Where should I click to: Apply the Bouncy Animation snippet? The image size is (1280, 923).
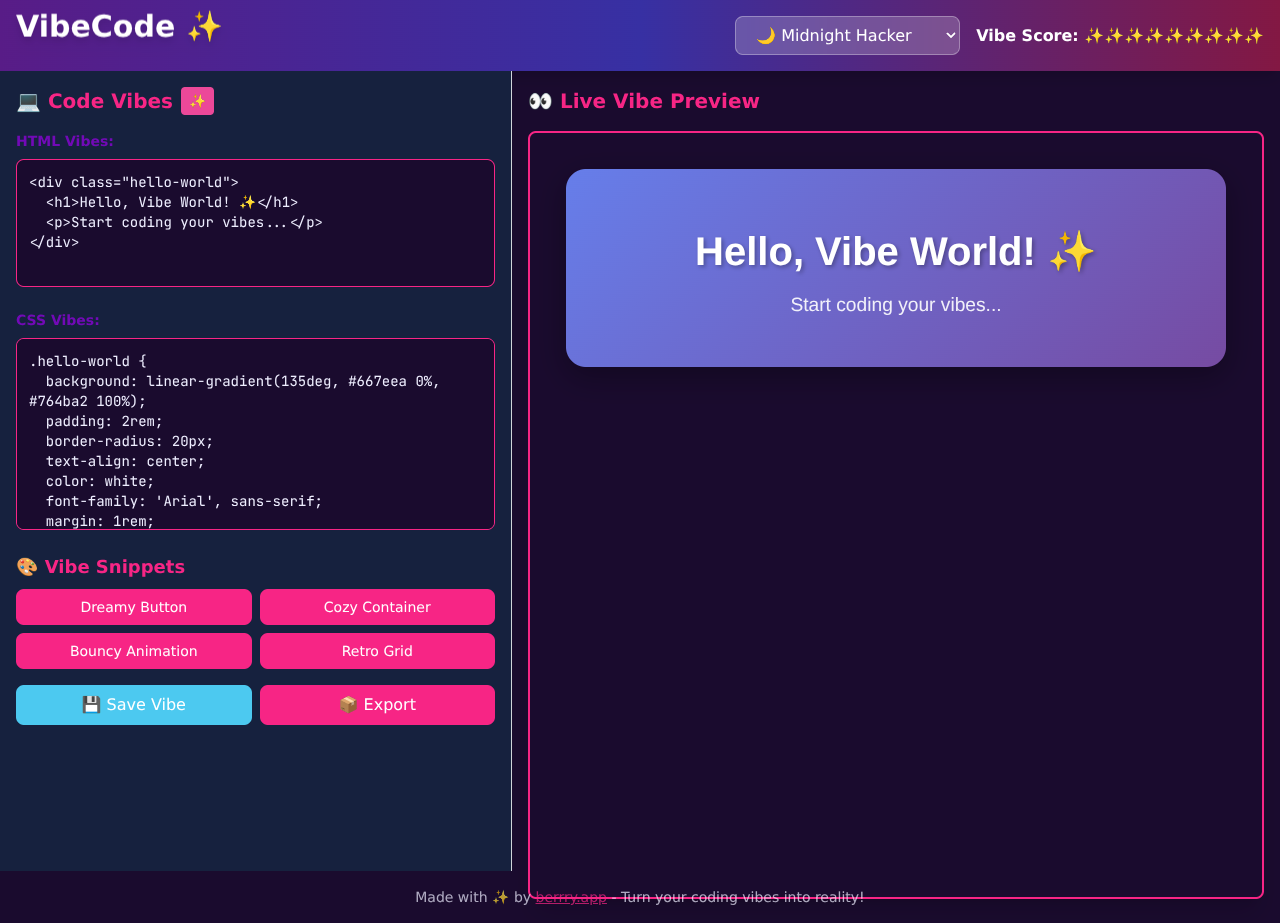133,650
